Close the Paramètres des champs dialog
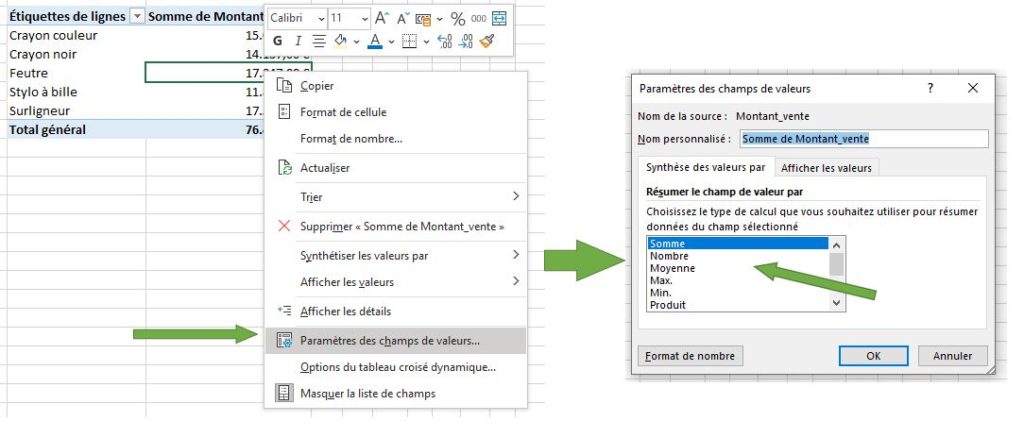This screenshot has width=1024, height=421. (972, 88)
